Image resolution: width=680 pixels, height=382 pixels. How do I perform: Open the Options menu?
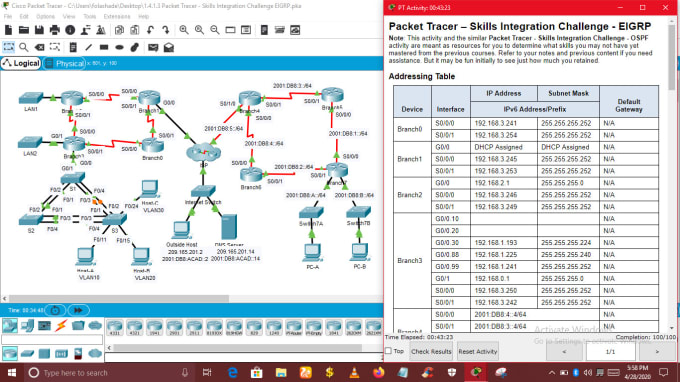point(46,16)
